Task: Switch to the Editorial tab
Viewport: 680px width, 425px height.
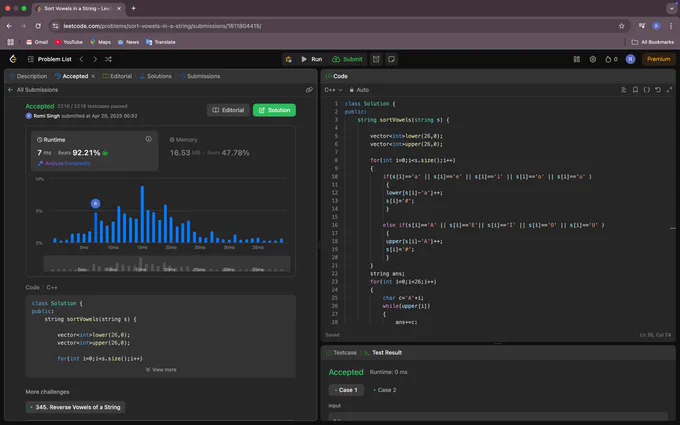Action: point(117,76)
